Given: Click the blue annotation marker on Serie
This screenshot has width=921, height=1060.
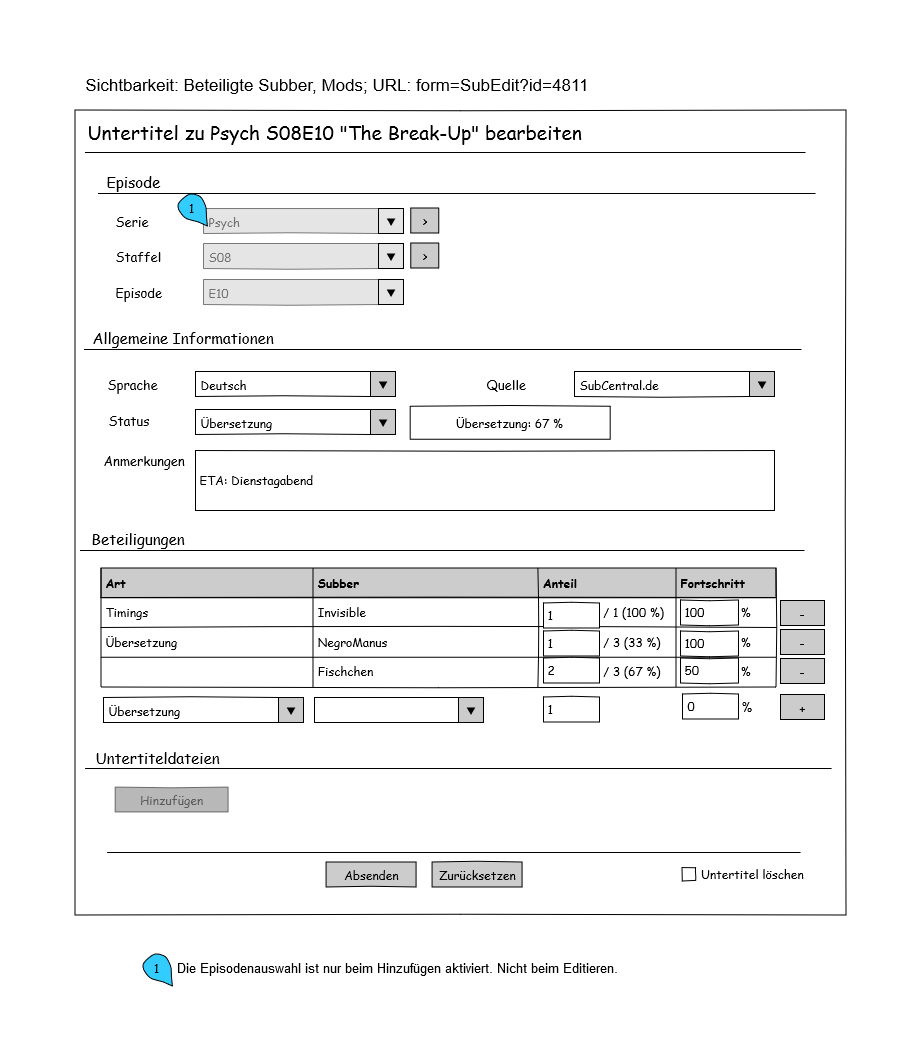Looking at the screenshot, I should (191, 208).
